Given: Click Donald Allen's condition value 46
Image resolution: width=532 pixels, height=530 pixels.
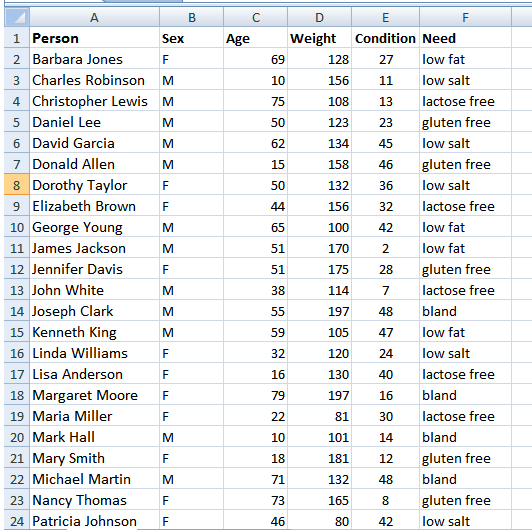Looking at the screenshot, I should 386,164.
